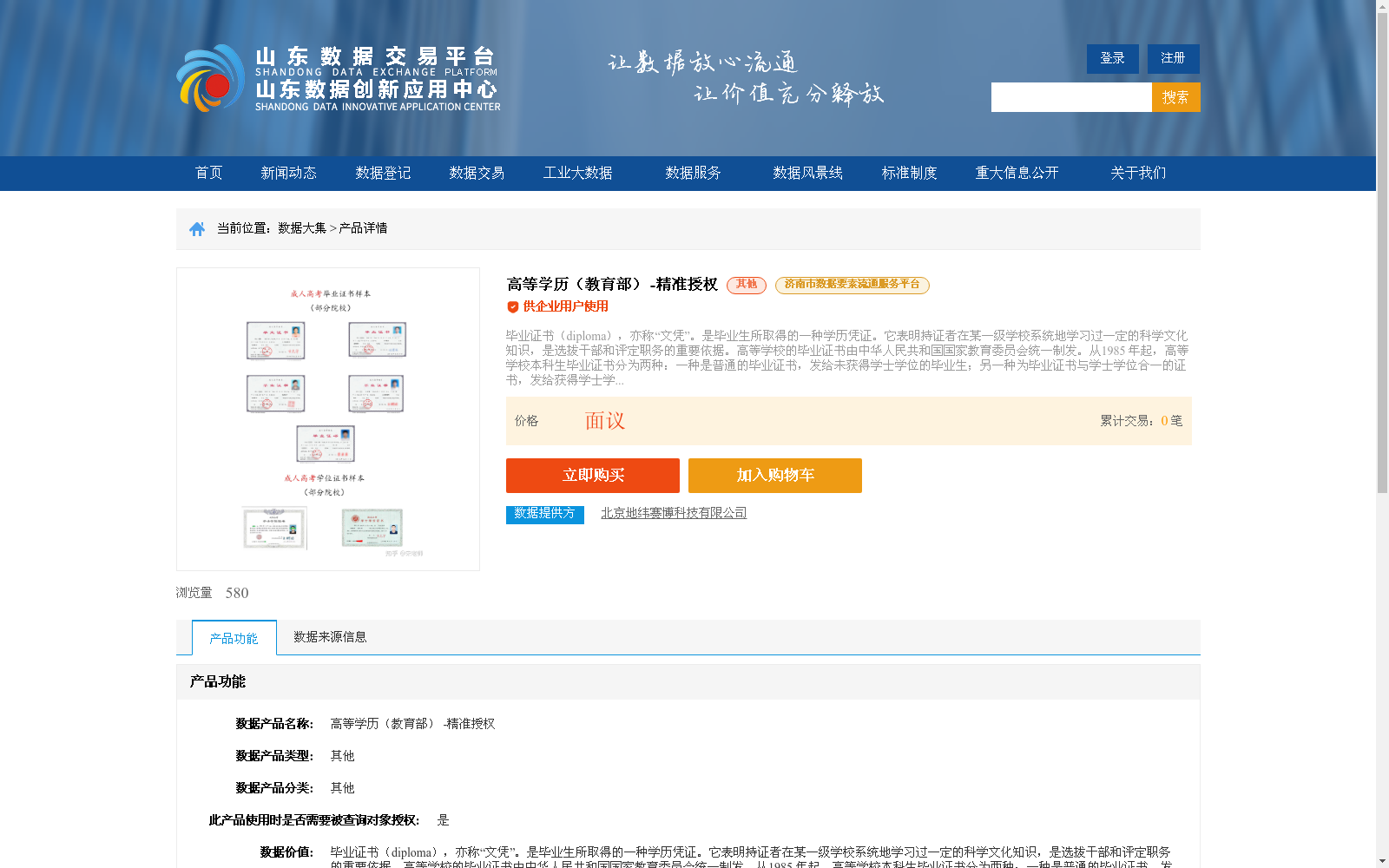The height and width of the screenshot is (868, 1389).
Task: Click the 产品功能 section heading
Action: [x=218, y=681]
